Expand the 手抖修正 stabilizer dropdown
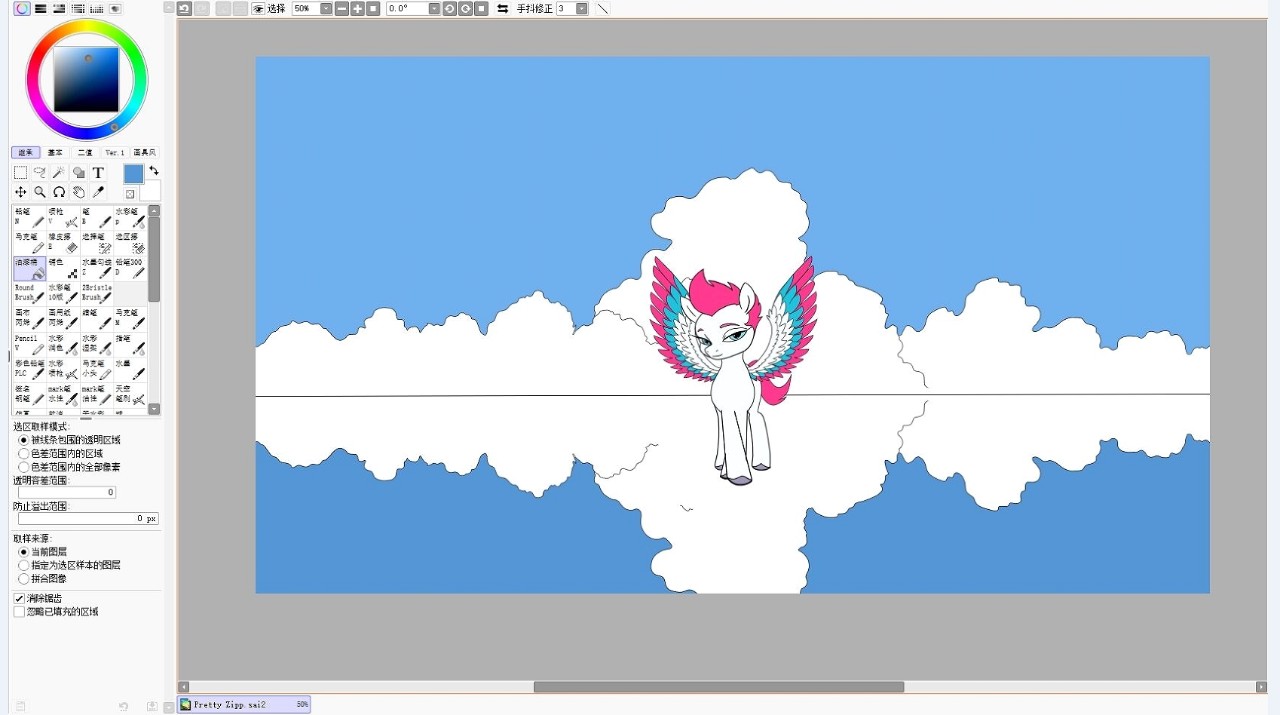Image resolution: width=1280 pixels, height=715 pixels. point(581,9)
